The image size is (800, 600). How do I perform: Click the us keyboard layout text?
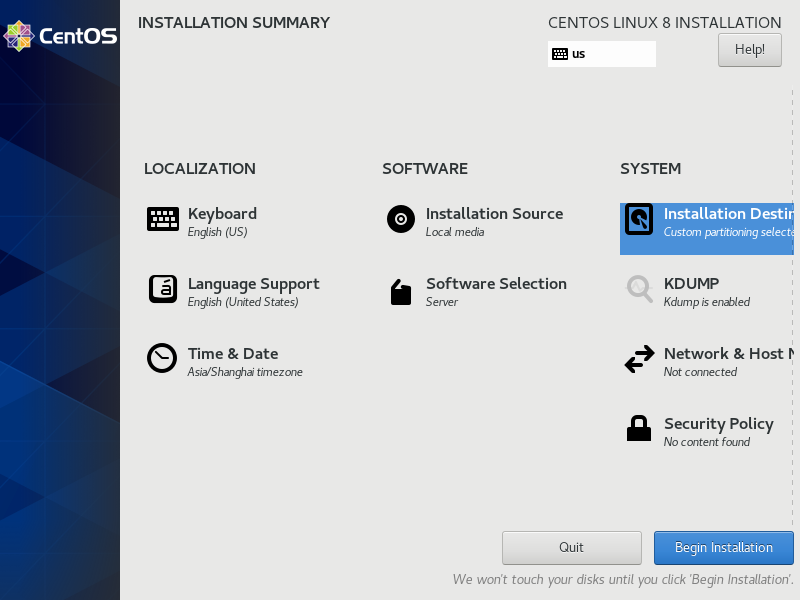pyautogui.click(x=579, y=54)
